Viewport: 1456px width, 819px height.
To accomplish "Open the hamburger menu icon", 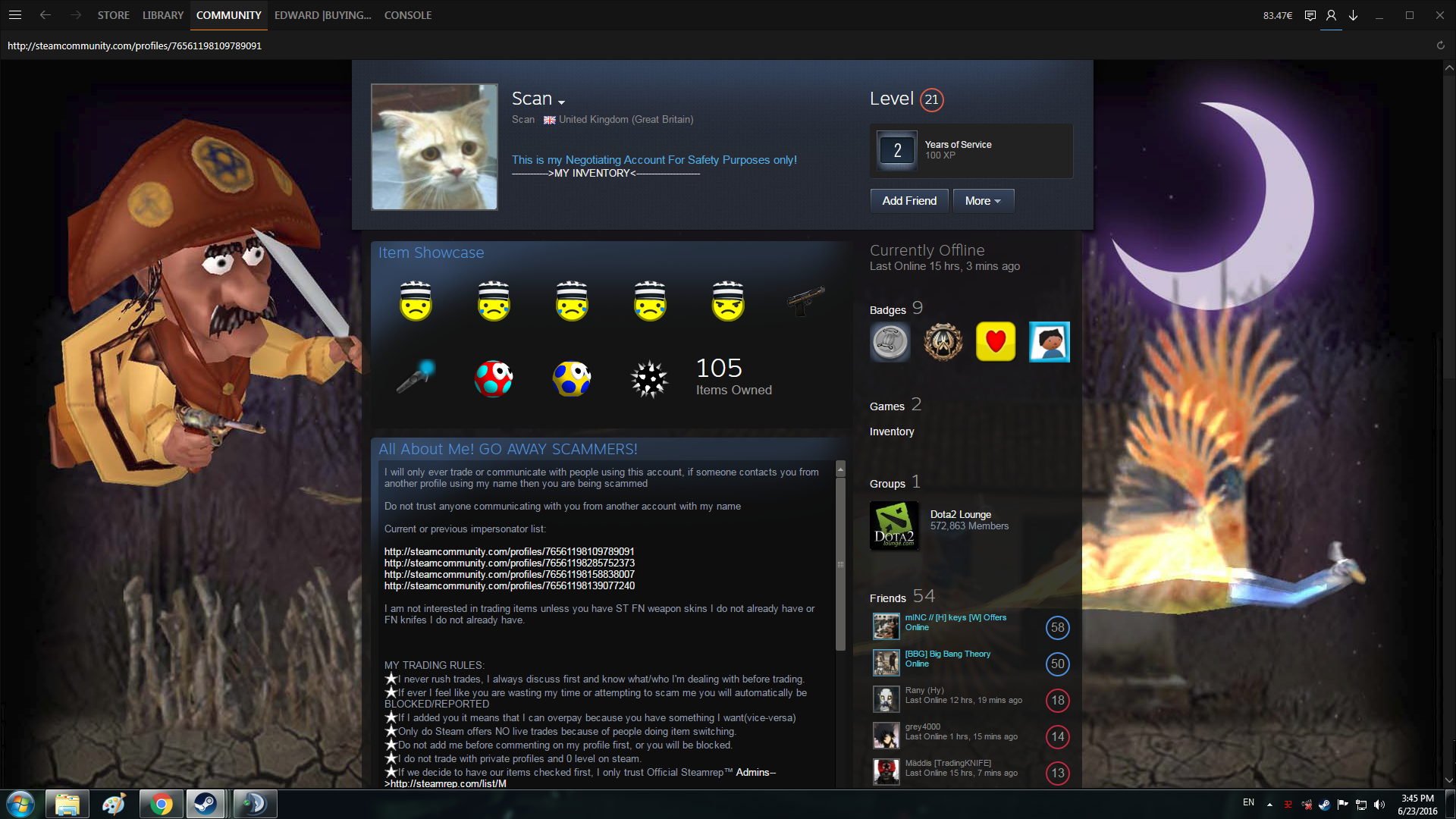I will pos(15,15).
